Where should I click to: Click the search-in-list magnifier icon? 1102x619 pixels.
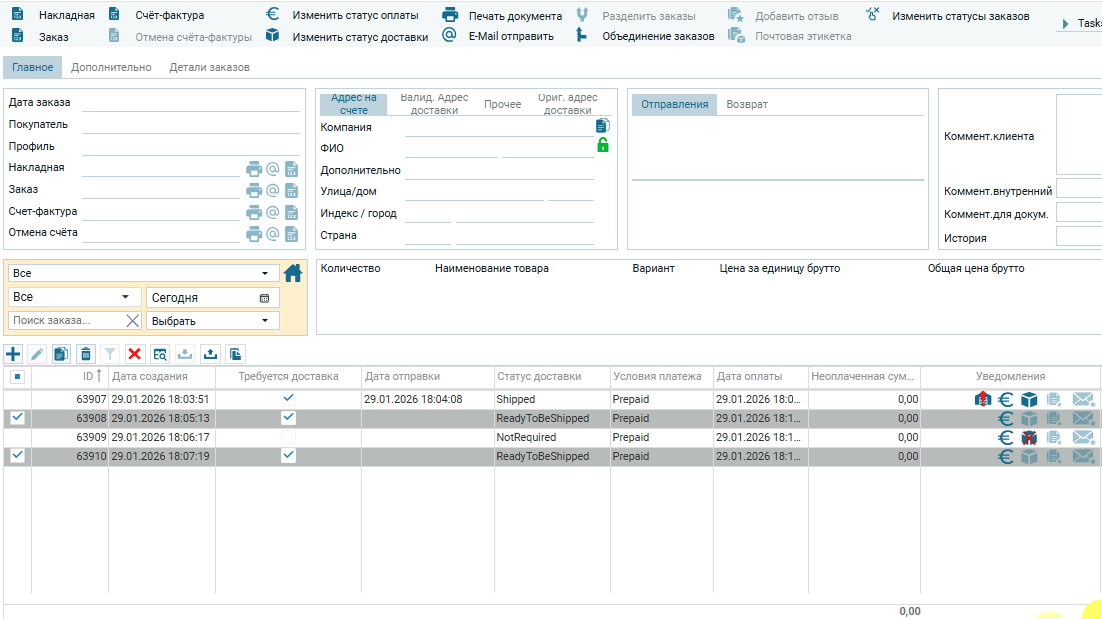159,353
